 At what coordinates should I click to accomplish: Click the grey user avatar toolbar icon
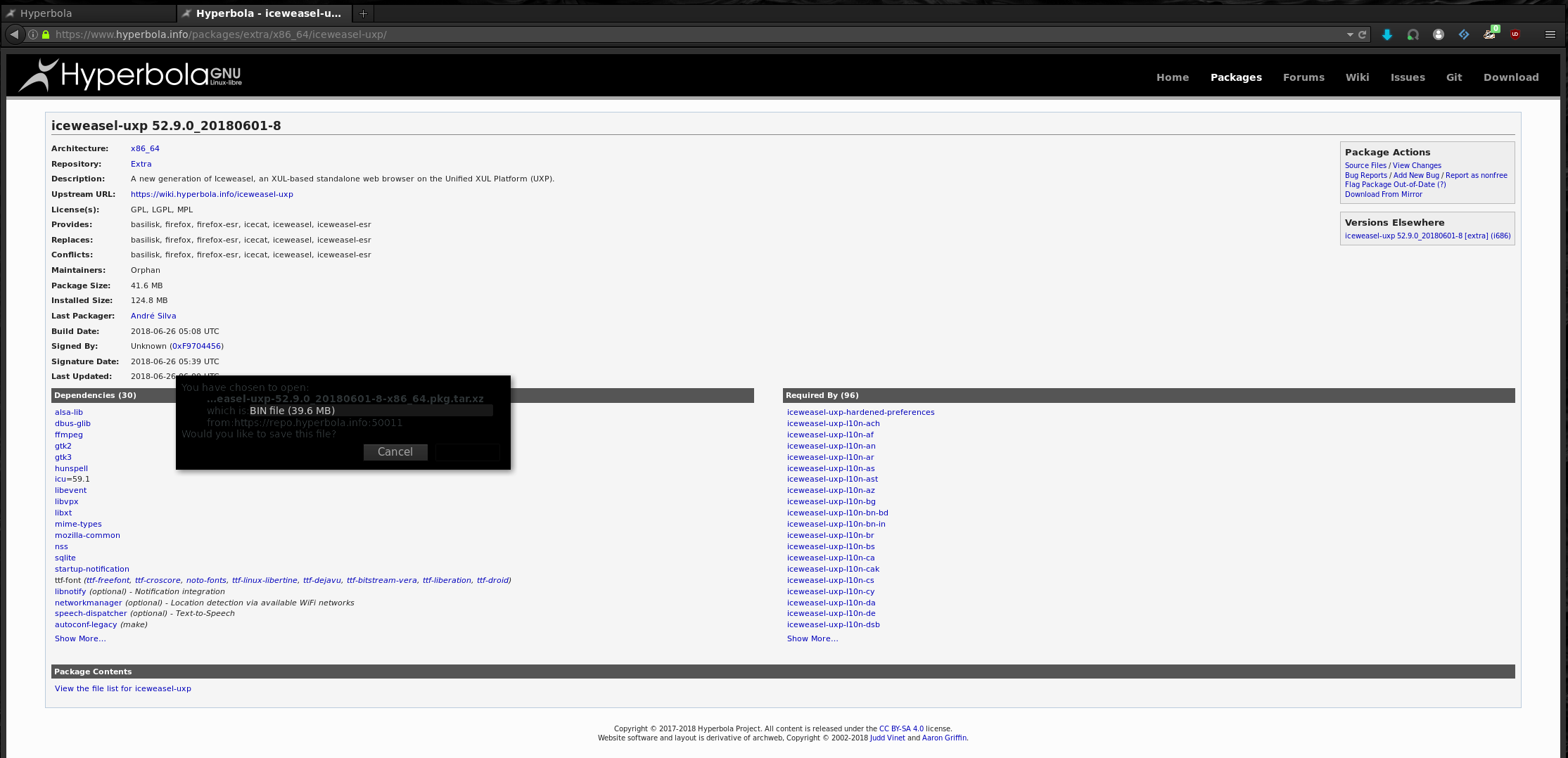click(1439, 34)
